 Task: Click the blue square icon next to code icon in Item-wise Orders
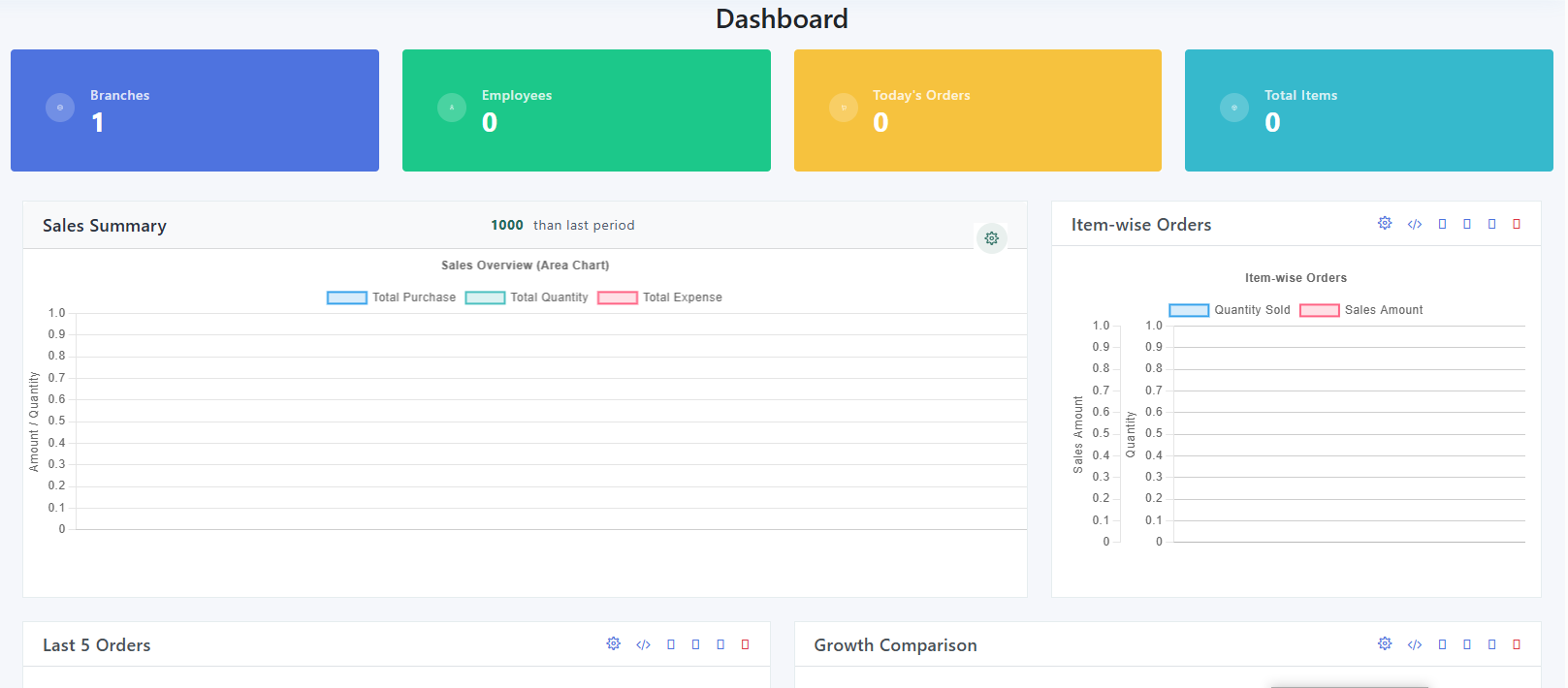(1442, 224)
